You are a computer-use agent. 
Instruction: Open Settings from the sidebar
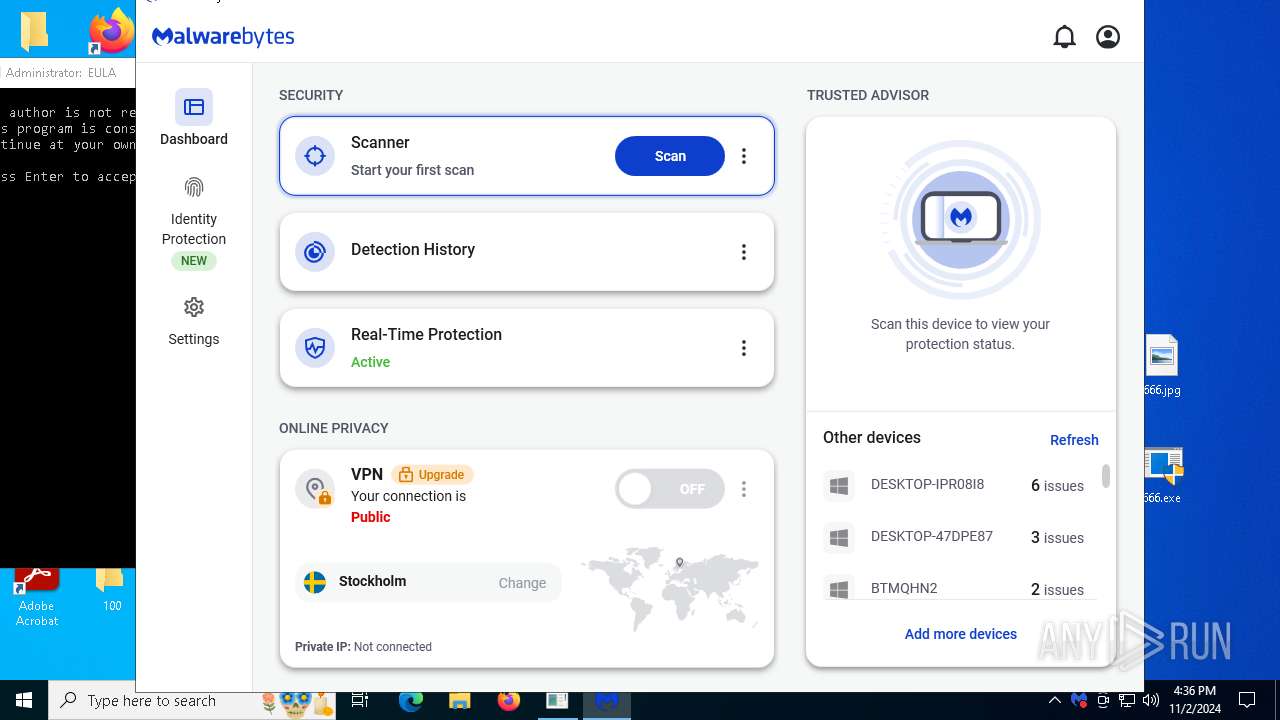(x=194, y=321)
